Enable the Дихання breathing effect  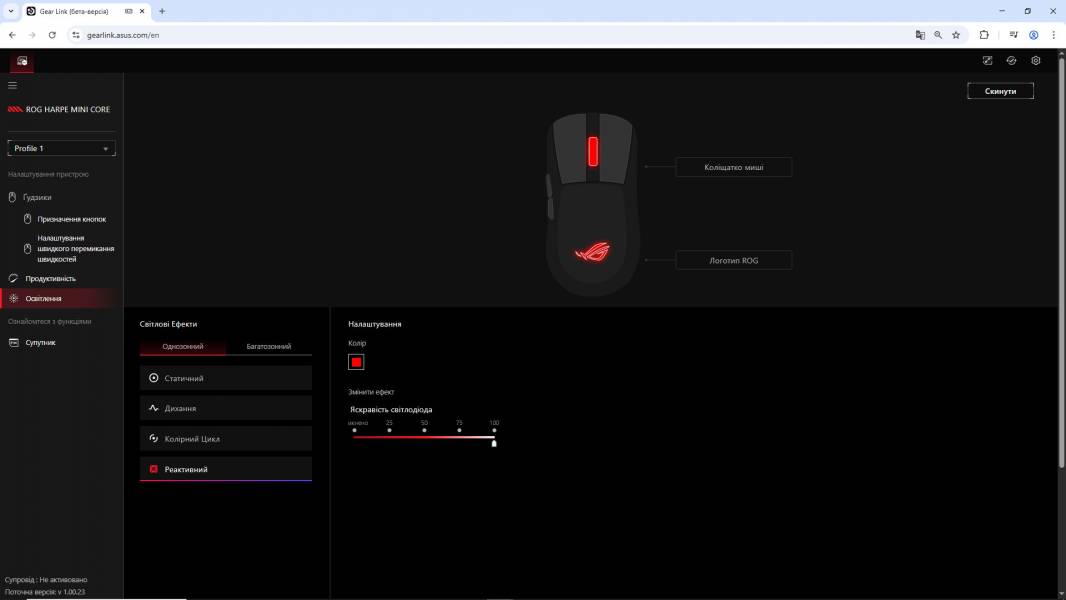[225, 408]
